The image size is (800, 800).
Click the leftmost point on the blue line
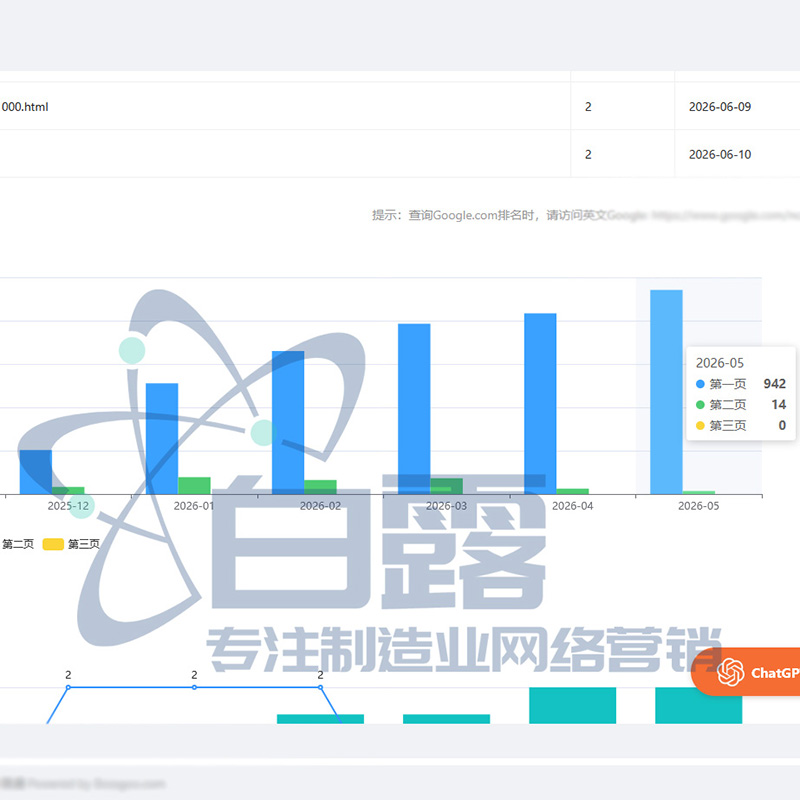pyautogui.click(x=68, y=687)
